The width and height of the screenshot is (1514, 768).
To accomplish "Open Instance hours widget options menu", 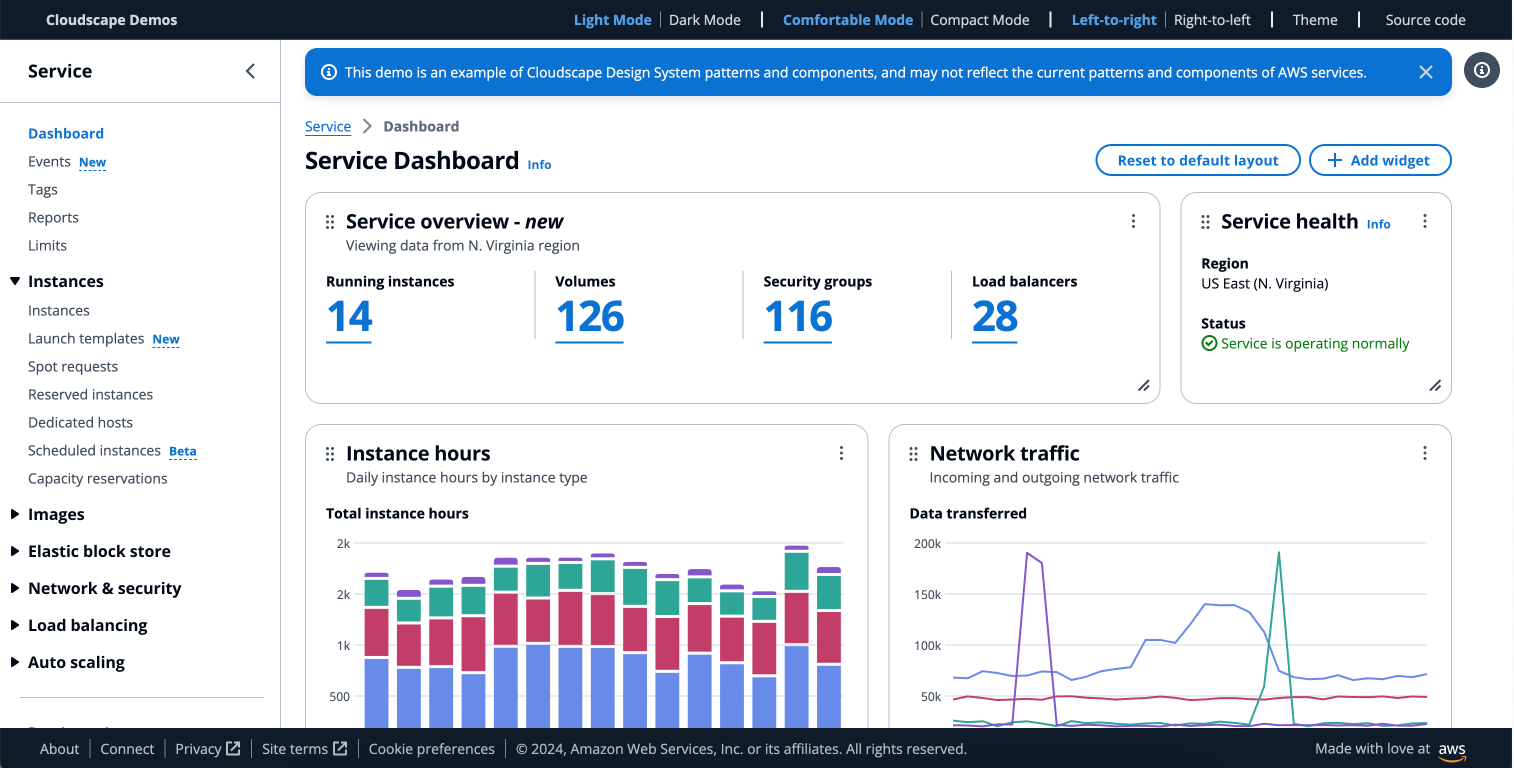I will (841, 453).
